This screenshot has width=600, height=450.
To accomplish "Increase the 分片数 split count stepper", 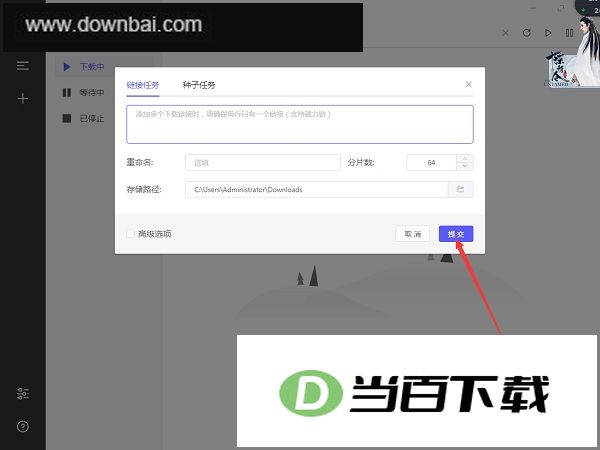I will point(465,158).
